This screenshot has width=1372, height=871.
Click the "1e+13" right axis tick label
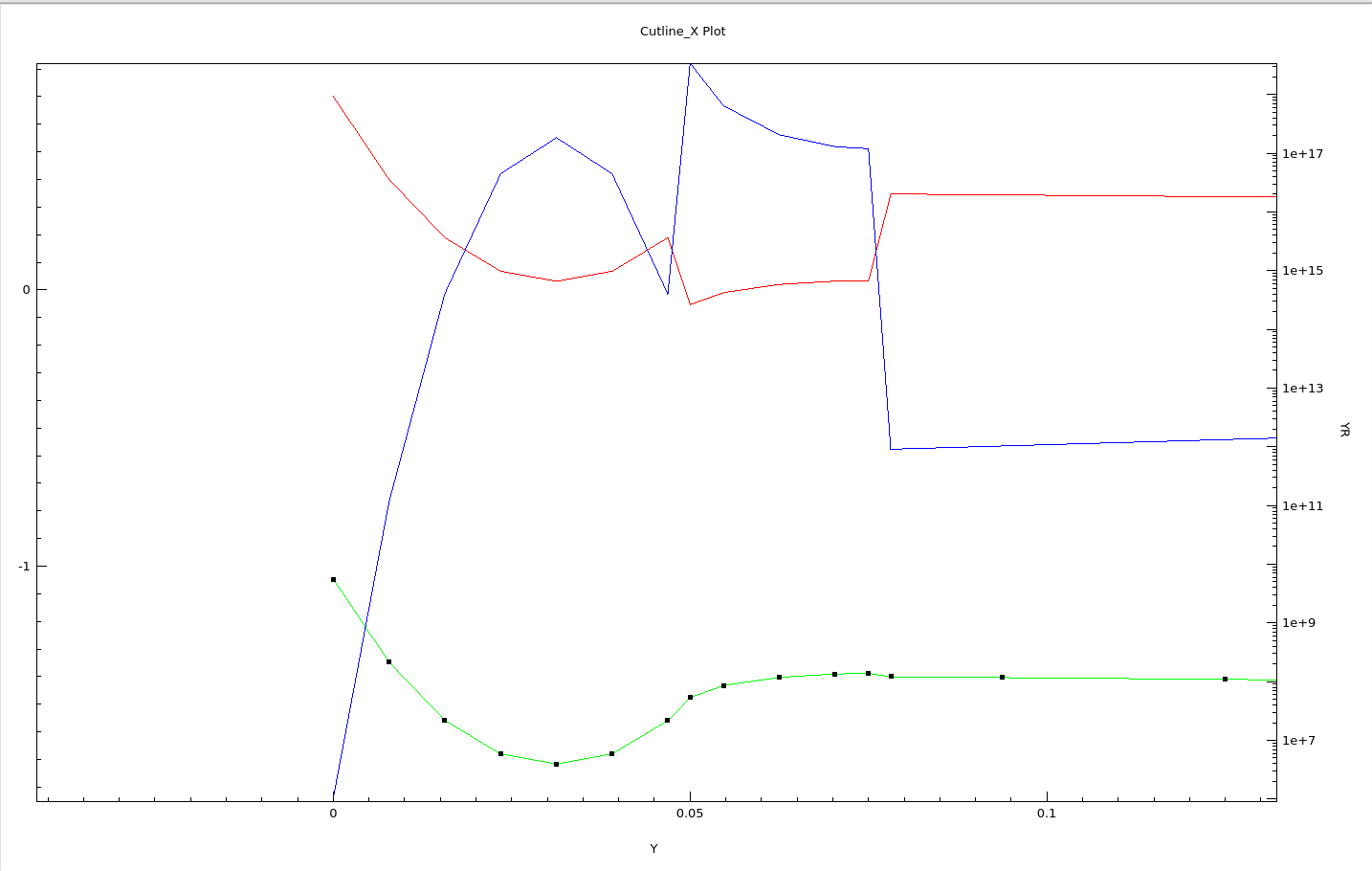click(1303, 389)
